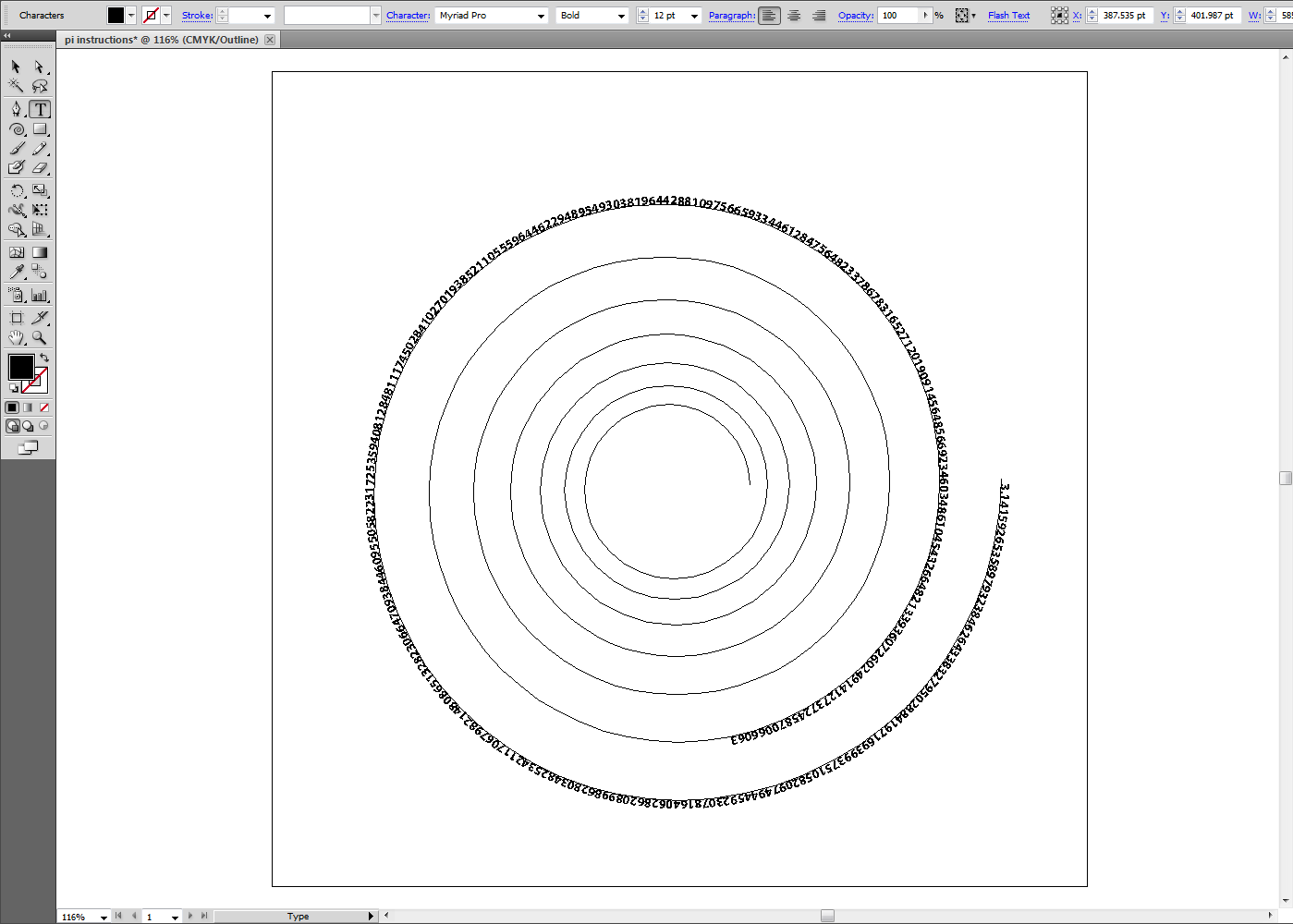Select the Free Transform tool

(40, 210)
